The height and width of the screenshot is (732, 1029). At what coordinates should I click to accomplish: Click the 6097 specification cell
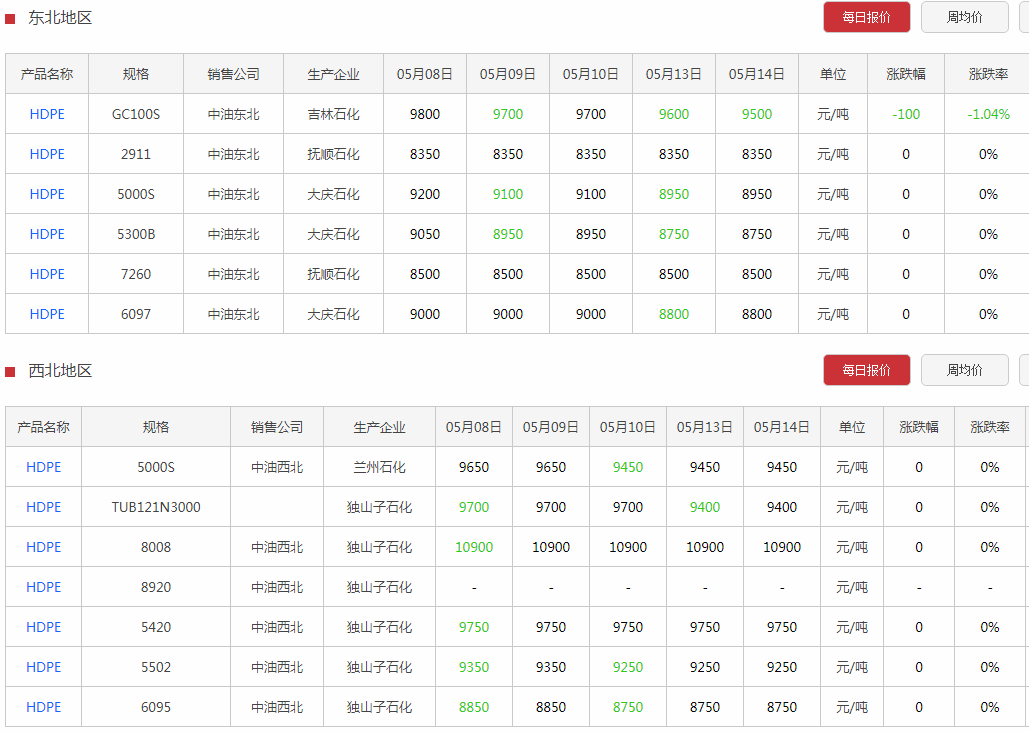(136, 314)
